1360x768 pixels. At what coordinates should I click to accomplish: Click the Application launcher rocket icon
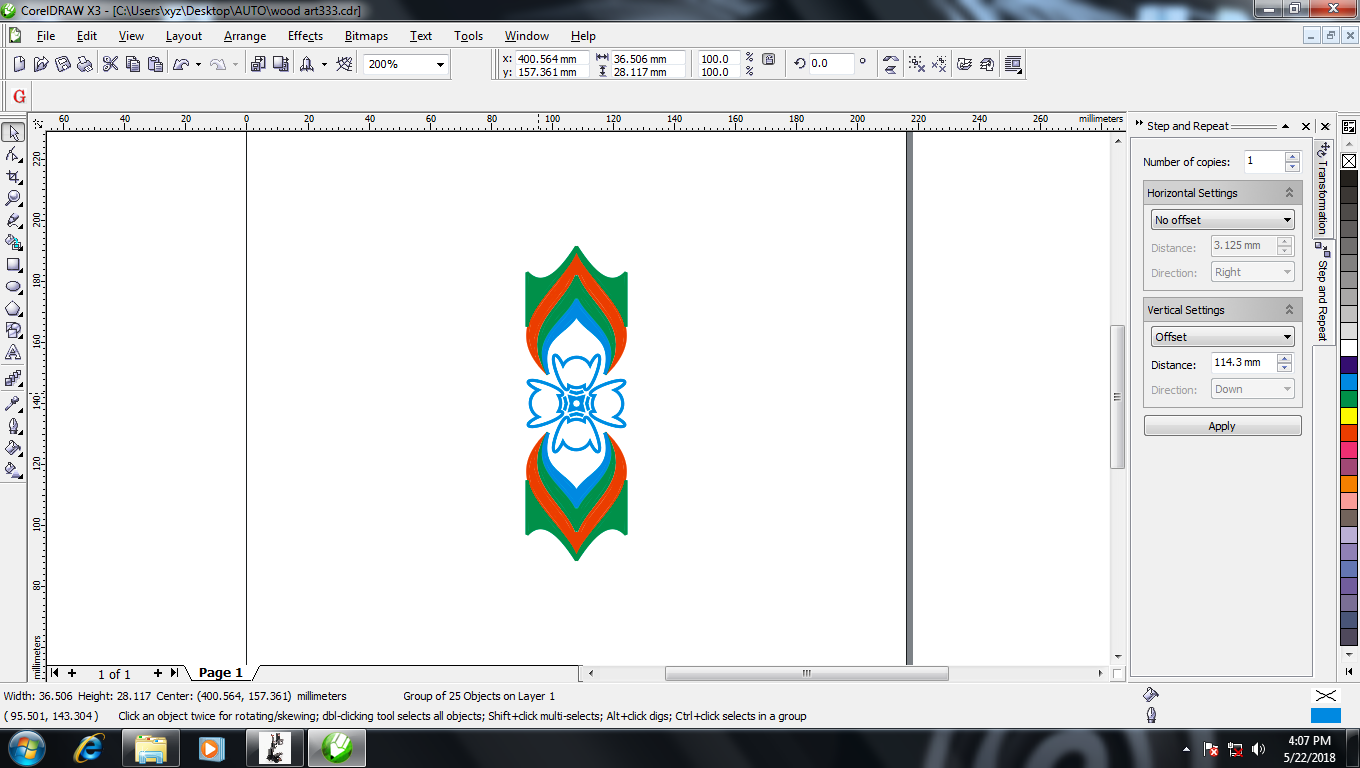(307, 64)
